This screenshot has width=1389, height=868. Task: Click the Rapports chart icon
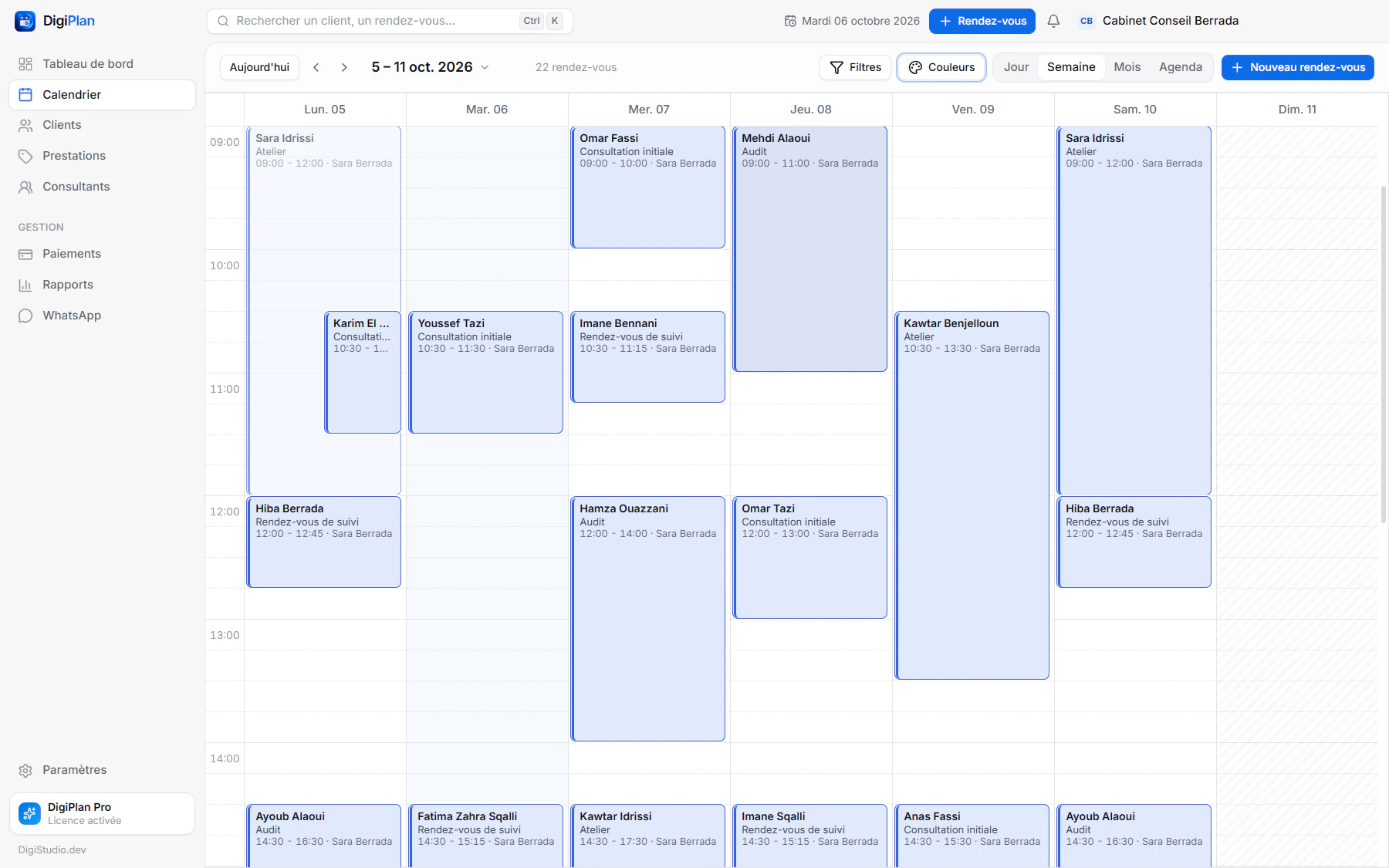tap(25, 285)
